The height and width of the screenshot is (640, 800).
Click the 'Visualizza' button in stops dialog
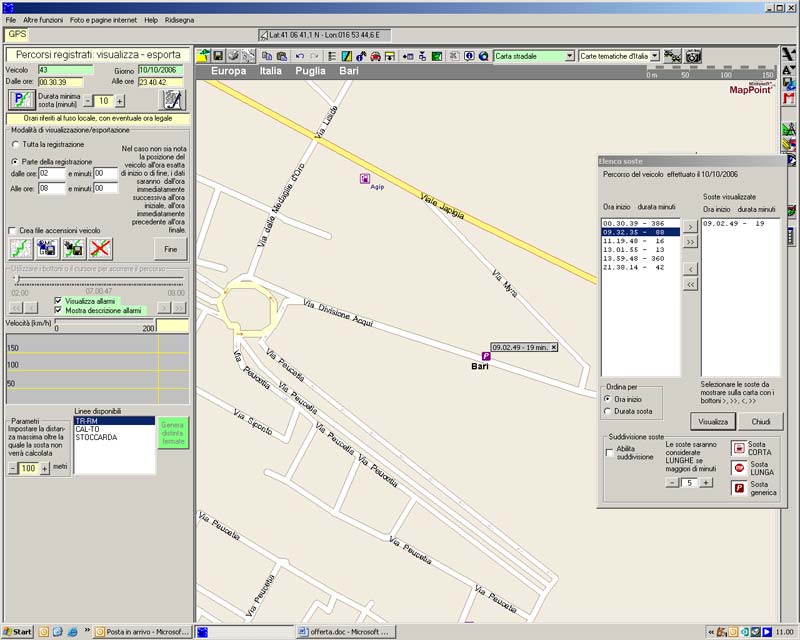point(713,422)
